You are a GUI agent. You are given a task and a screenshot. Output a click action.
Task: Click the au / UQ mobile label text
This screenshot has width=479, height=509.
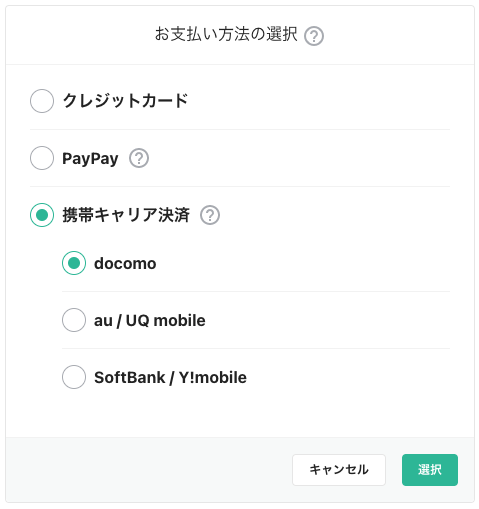pos(150,321)
